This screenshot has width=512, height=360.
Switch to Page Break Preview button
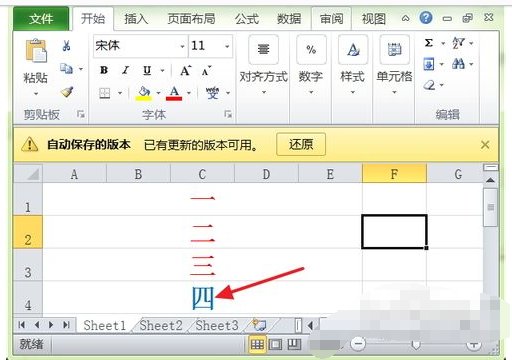294,344
